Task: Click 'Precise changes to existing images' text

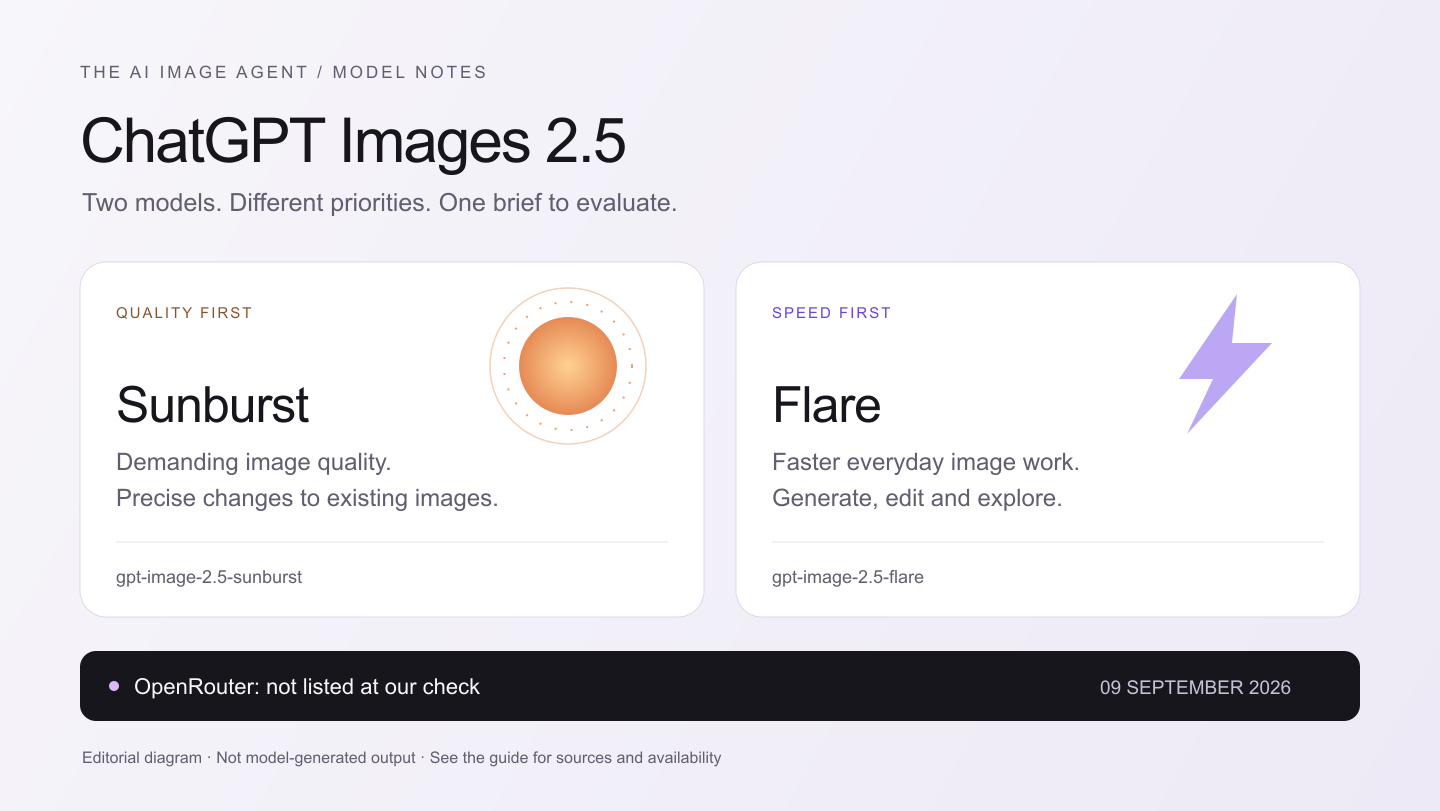Action: tap(307, 498)
